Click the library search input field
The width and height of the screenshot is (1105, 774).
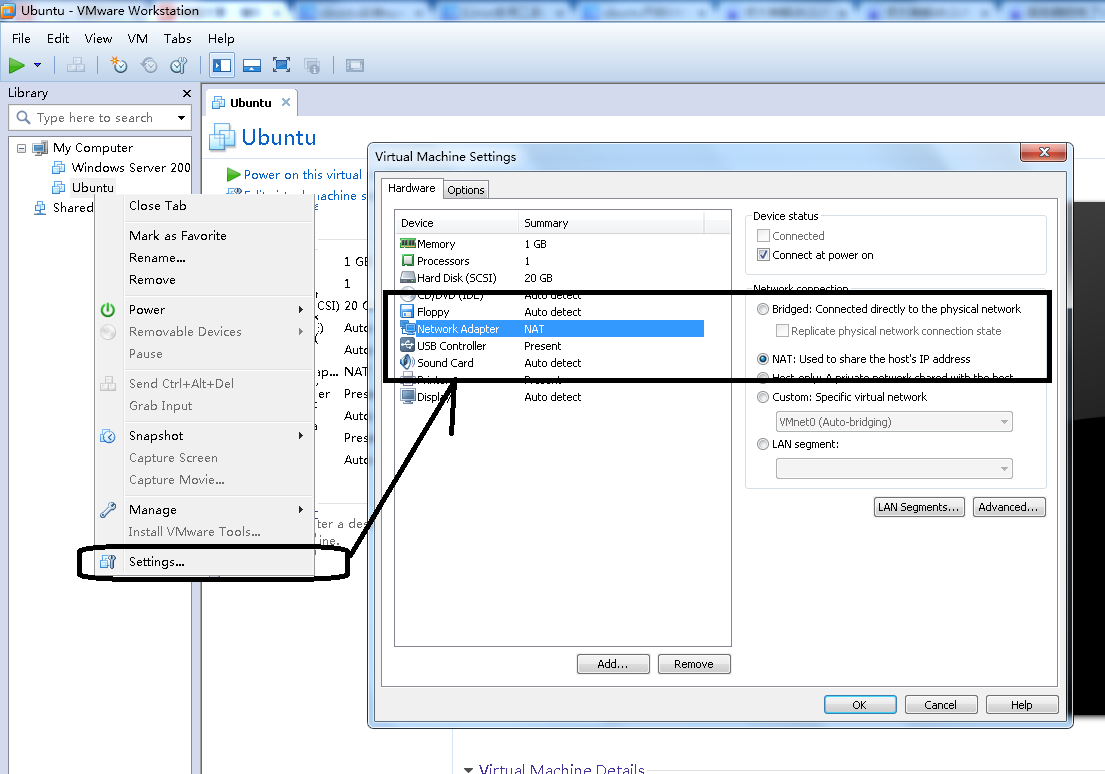point(95,118)
